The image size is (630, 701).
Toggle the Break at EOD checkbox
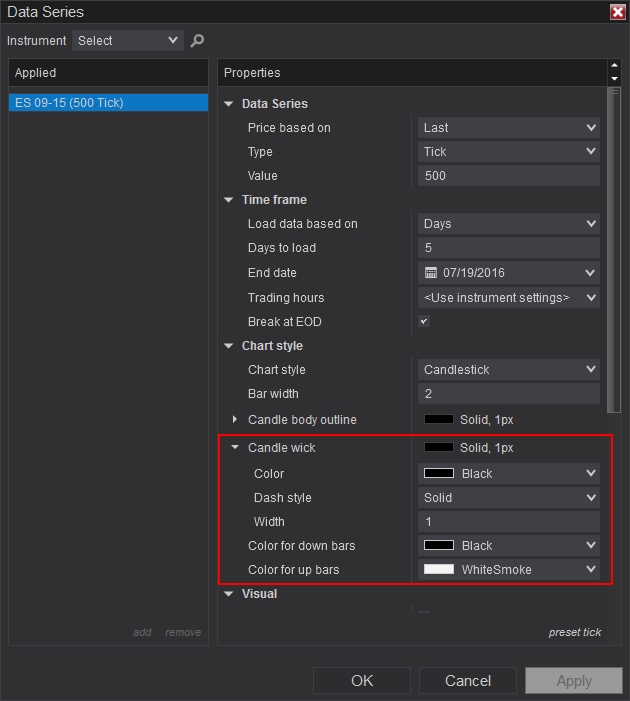point(424,321)
